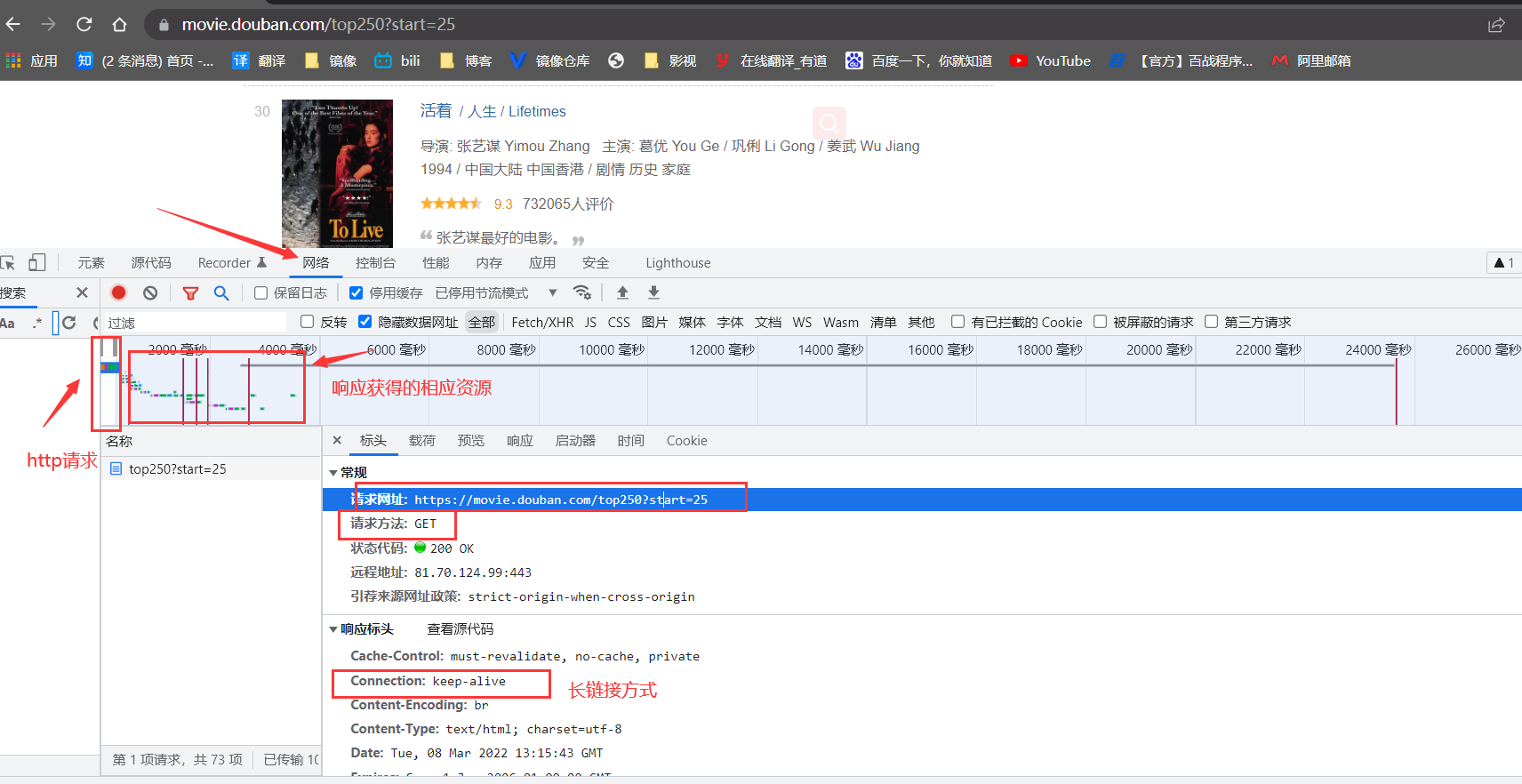Viewport: 1522px width, 784px height.
Task: Select the Fetch/XHR filter type
Action: click(x=542, y=322)
